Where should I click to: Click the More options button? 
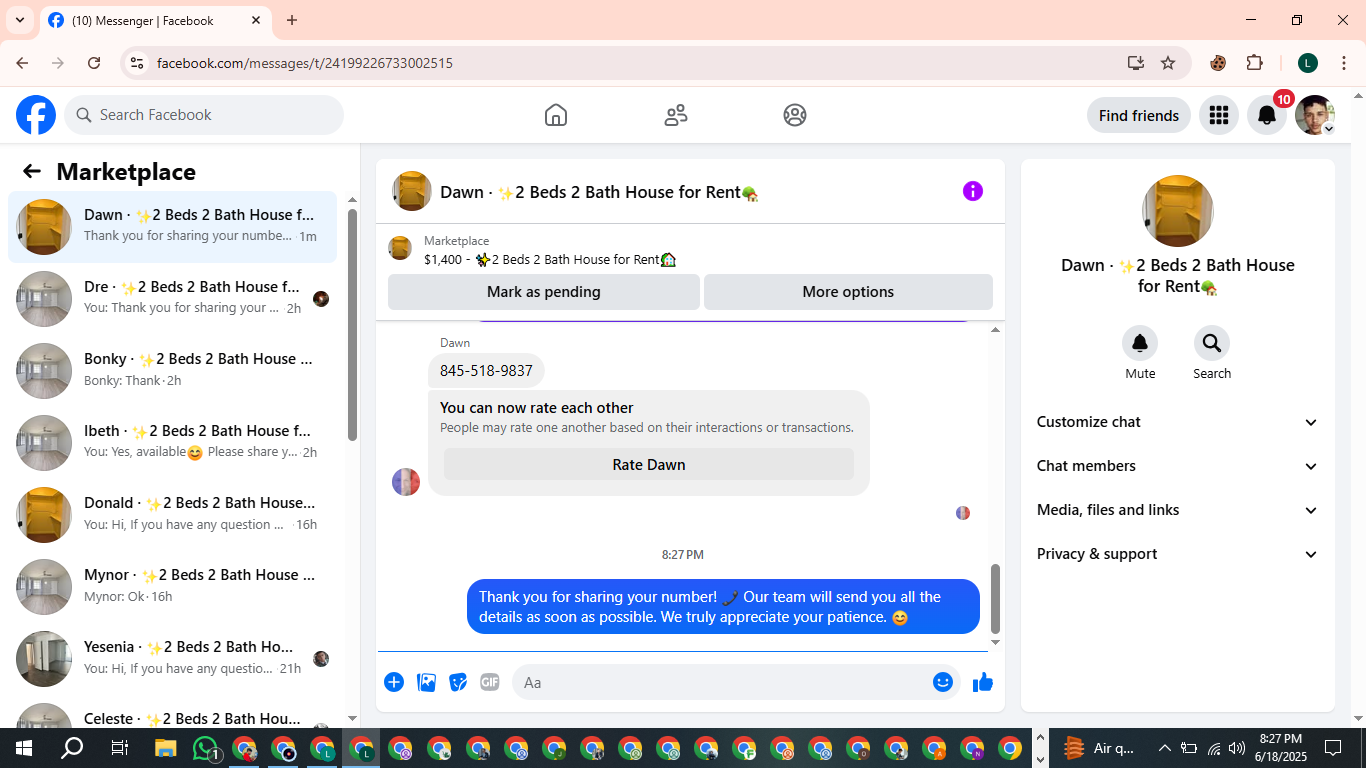click(x=848, y=292)
